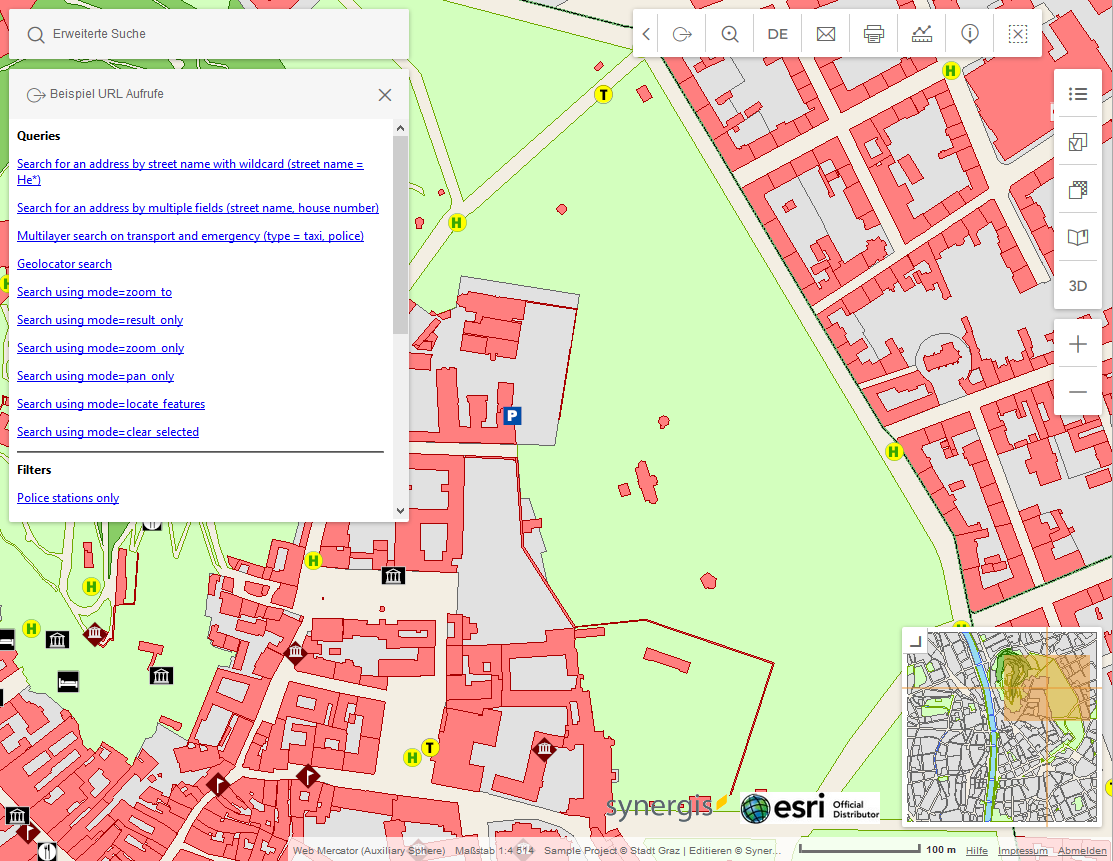
Task: Switch language using the DE button
Action: [x=778, y=34]
